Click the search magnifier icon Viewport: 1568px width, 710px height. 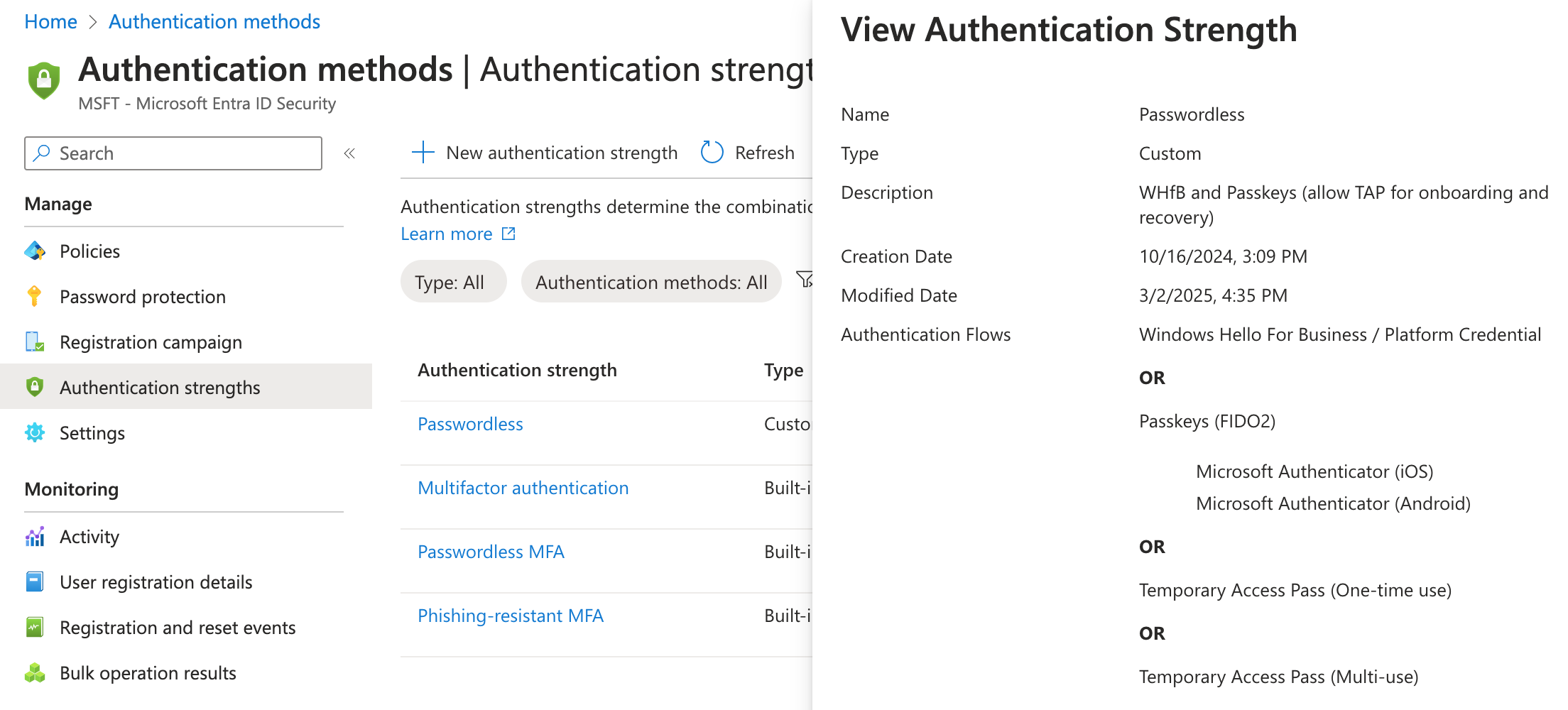[x=42, y=153]
